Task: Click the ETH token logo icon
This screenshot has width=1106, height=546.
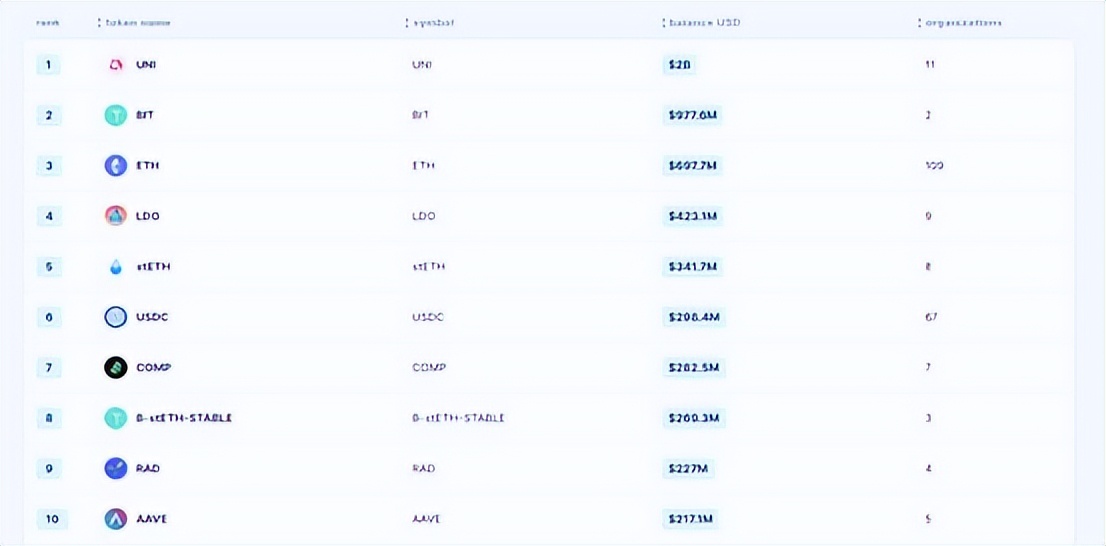Action: [116, 166]
